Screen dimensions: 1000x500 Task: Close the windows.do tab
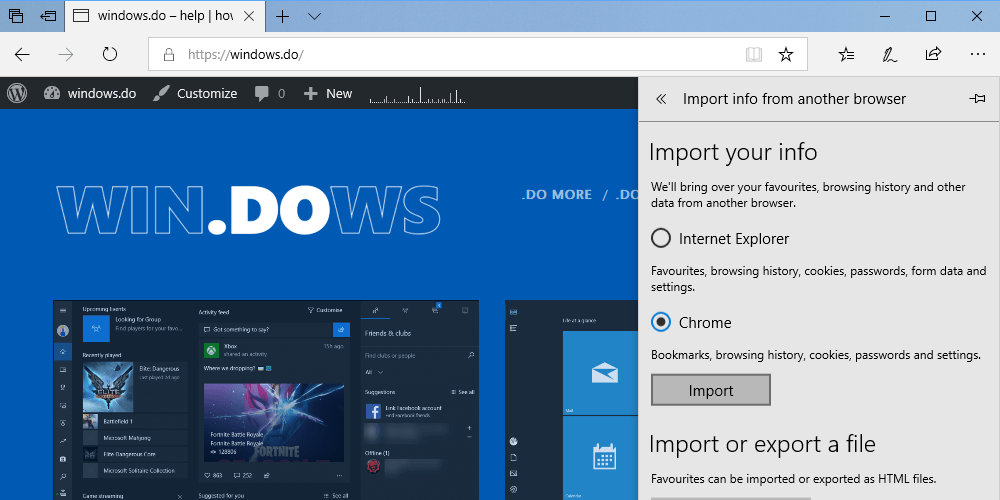pyautogui.click(x=249, y=17)
